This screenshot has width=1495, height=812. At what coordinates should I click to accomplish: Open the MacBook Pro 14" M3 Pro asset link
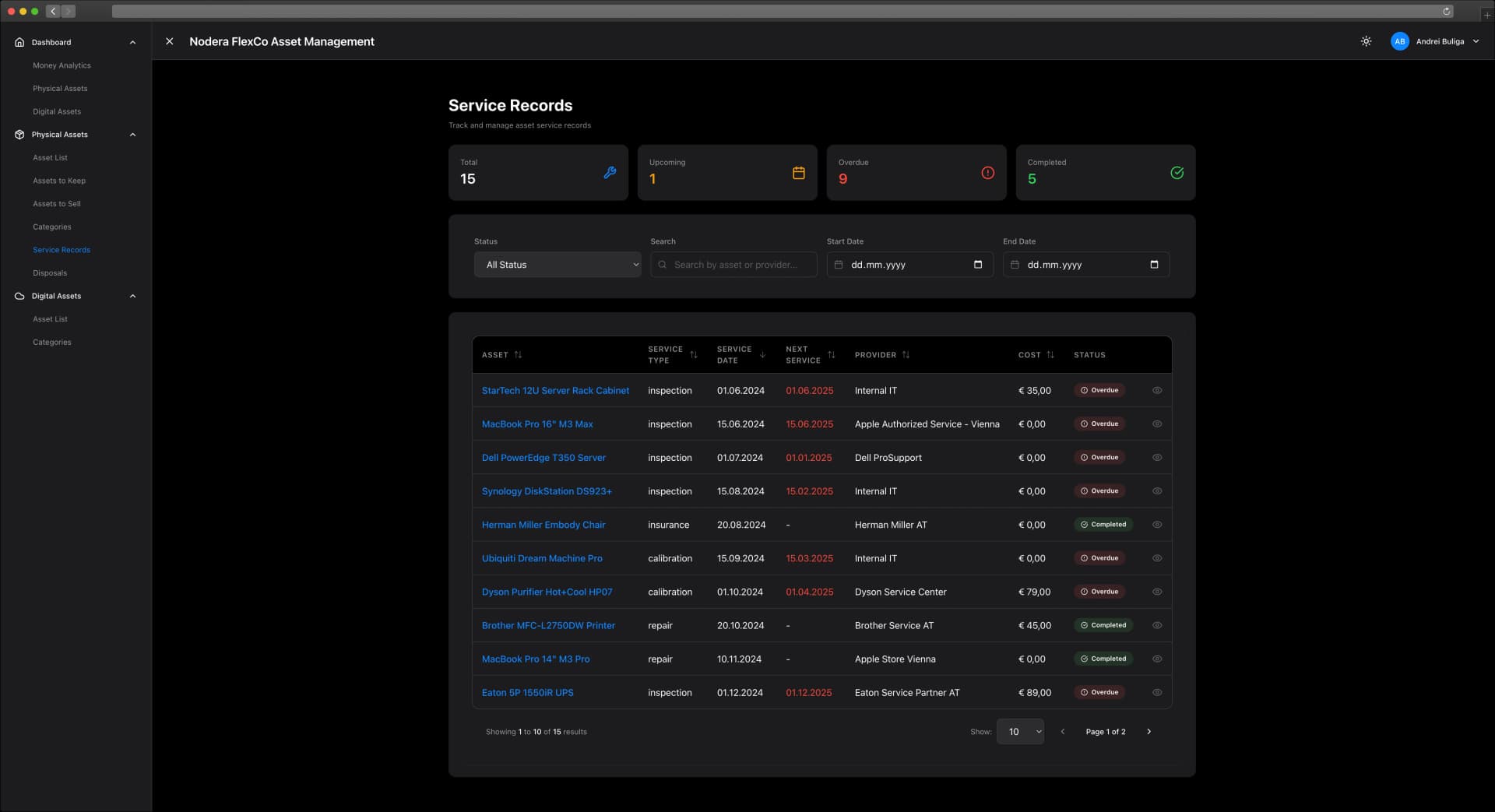[x=536, y=659]
